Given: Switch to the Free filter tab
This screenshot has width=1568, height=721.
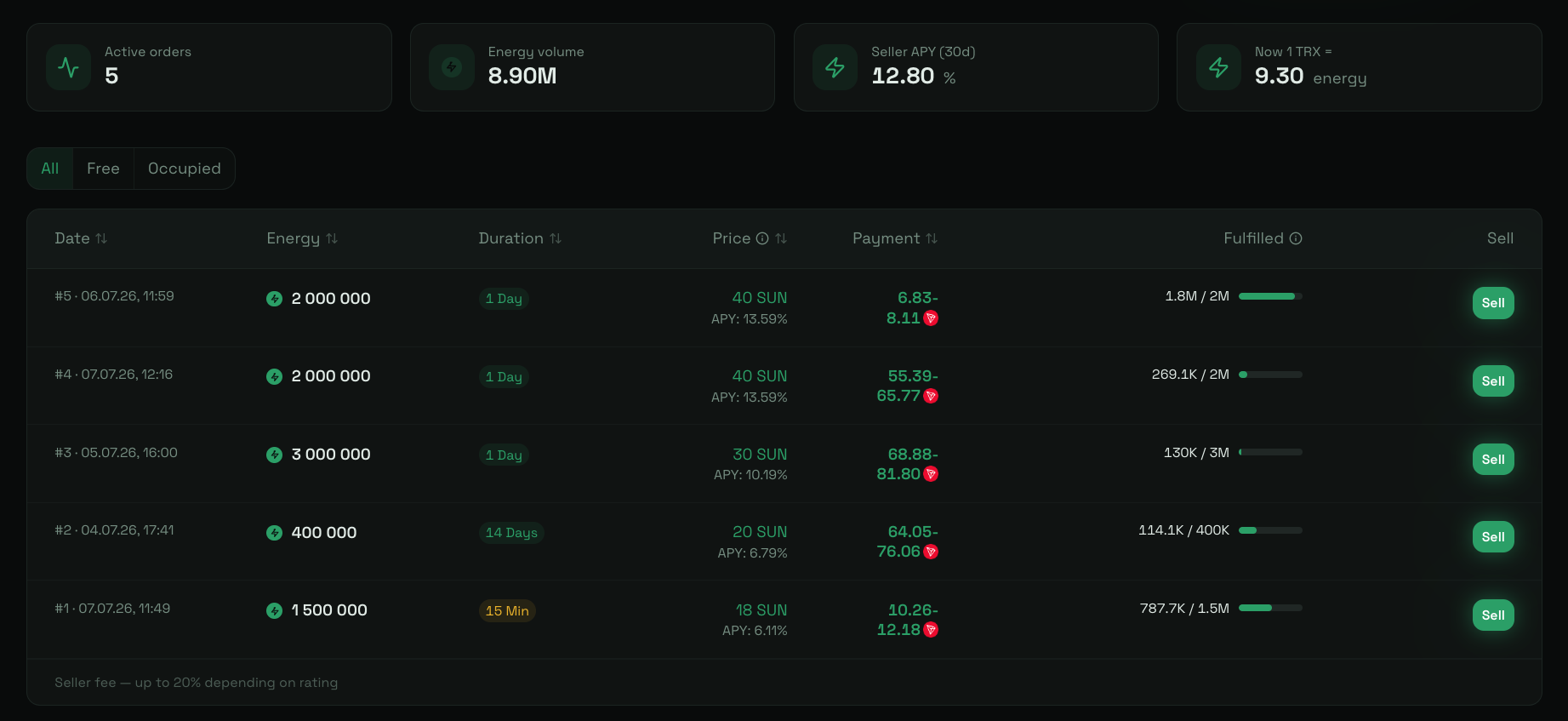Looking at the screenshot, I should 103,169.
